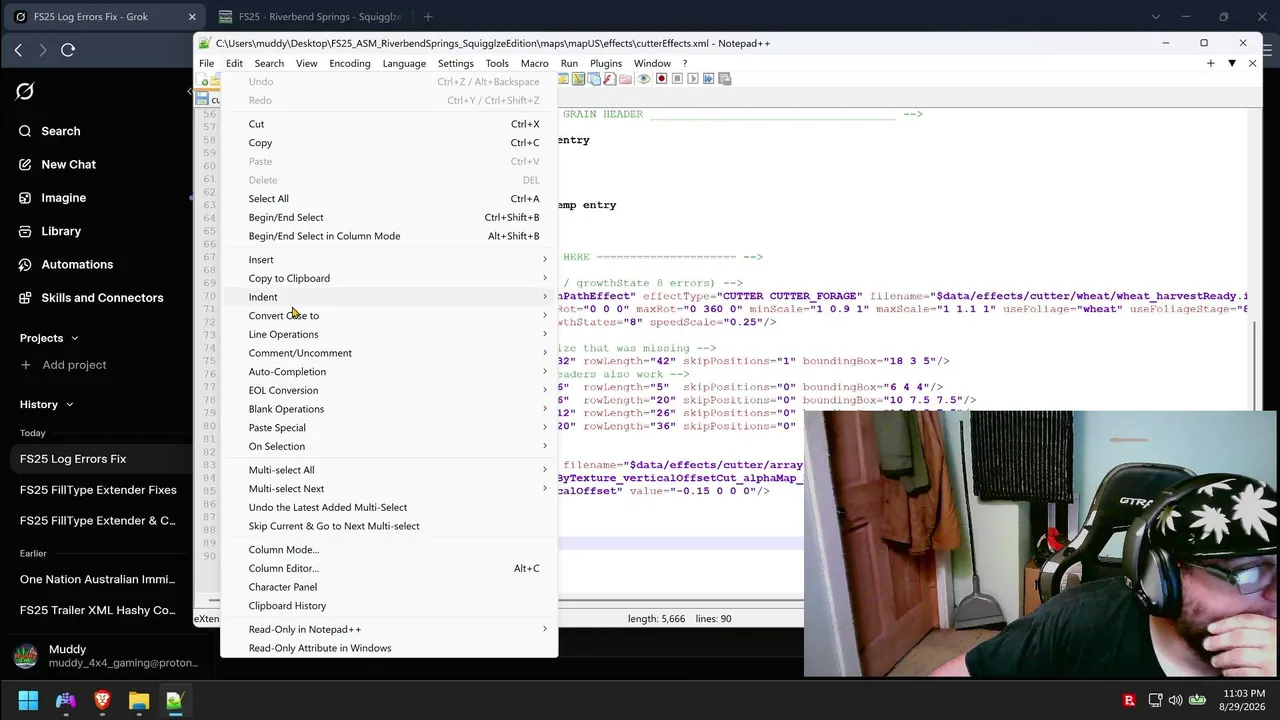
Task: Open Brave browser from the taskbar
Action: pyautogui.click(x=102, y=700)
